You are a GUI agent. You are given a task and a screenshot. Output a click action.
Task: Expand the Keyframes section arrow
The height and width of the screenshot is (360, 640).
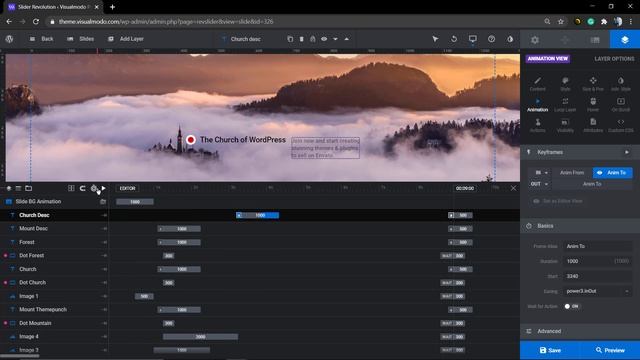(x=627, y=152)
